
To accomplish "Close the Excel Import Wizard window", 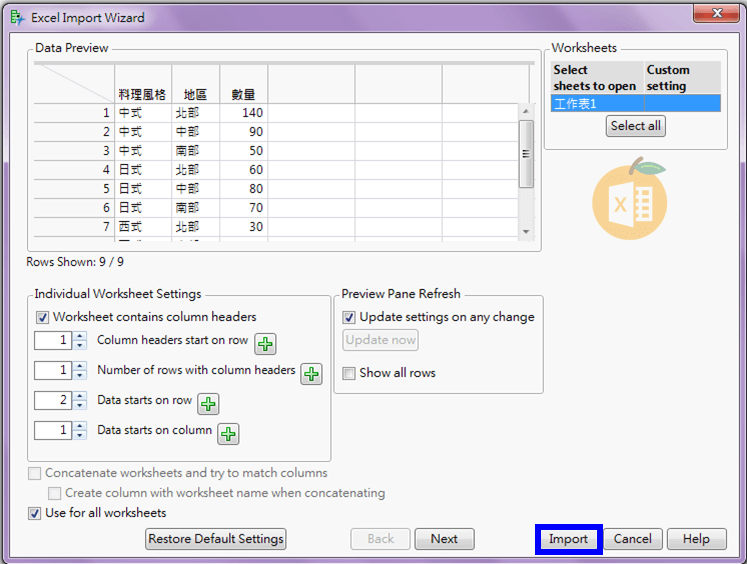I will pyautogui.click(x=717, y=13).
